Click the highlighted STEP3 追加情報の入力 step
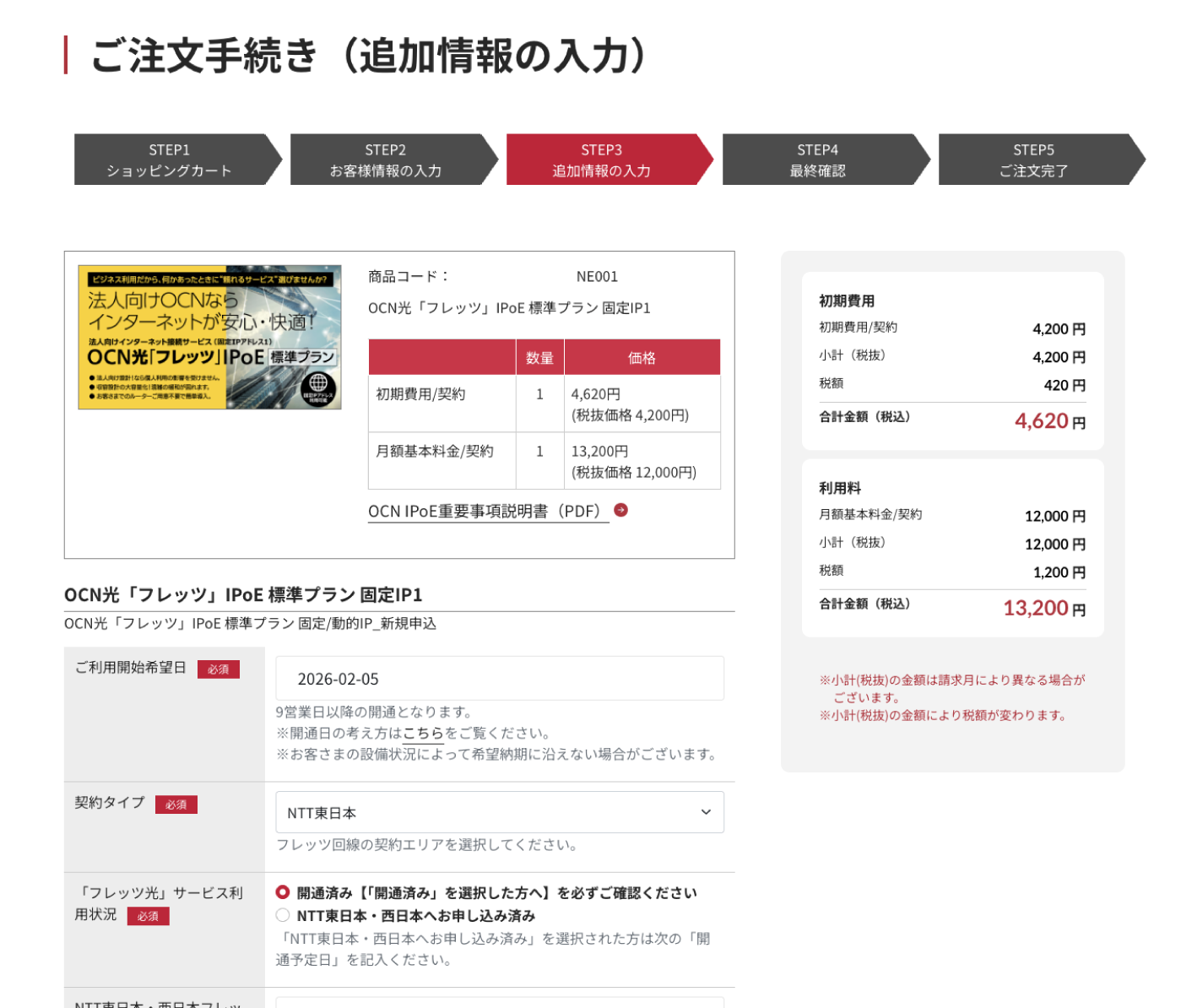This screenshot has width=1192, height=1008. pyautogui.click(x=602, y=159)
